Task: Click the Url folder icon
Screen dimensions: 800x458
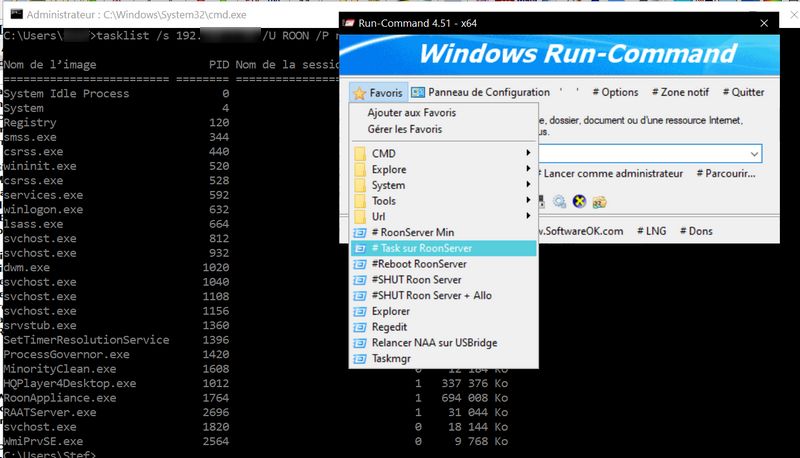Action: pos(360,217)
